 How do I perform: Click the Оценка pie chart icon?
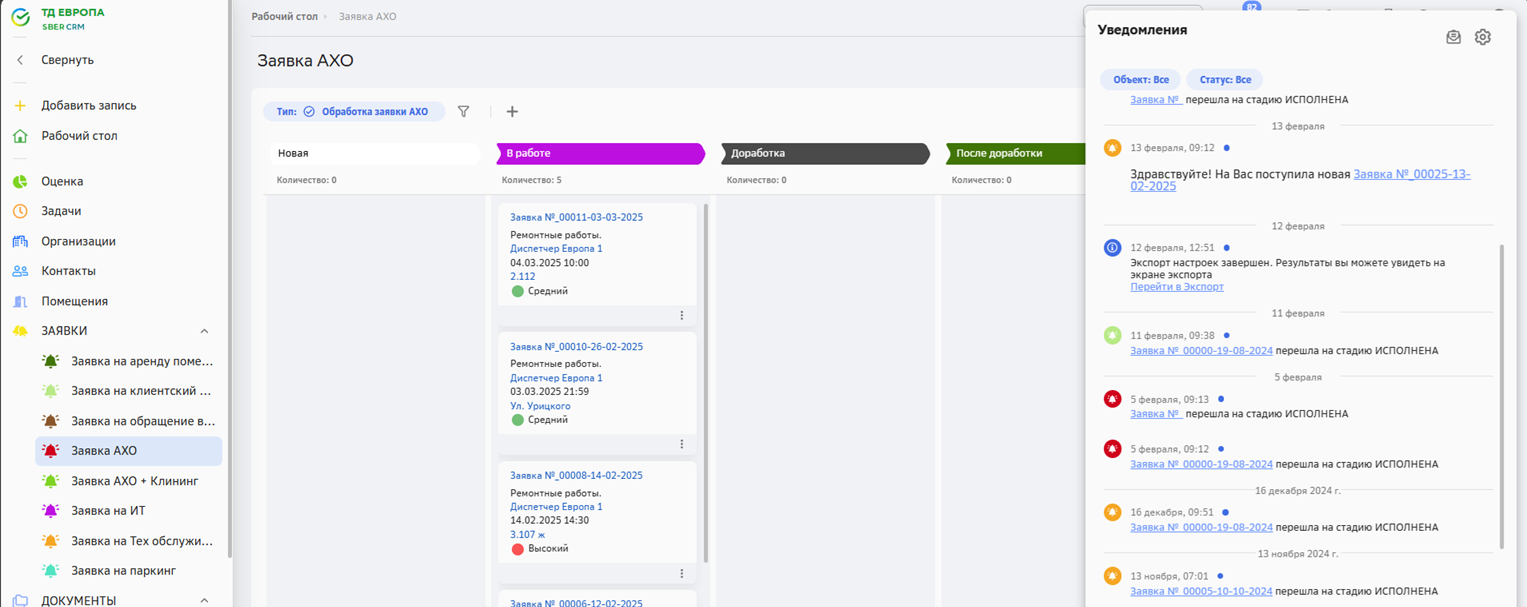click(20, 181)
